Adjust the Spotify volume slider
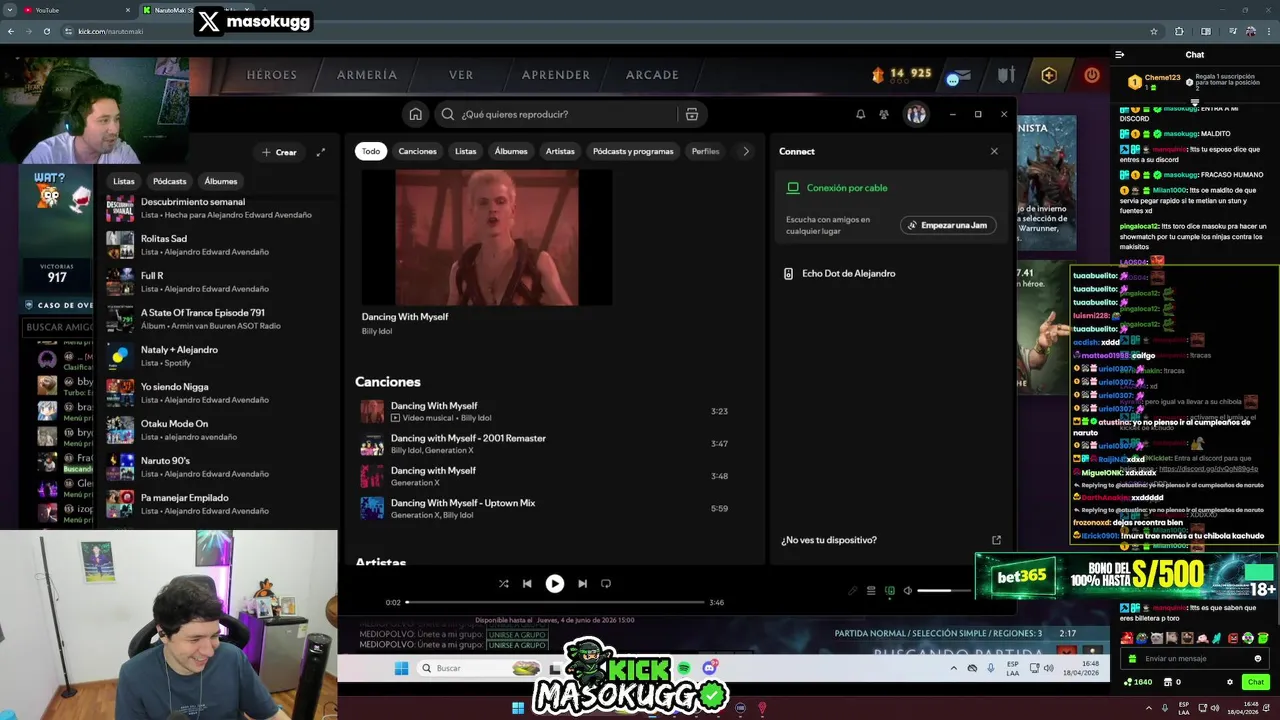Screen dimensions: 1280x720 click(946, 590)
